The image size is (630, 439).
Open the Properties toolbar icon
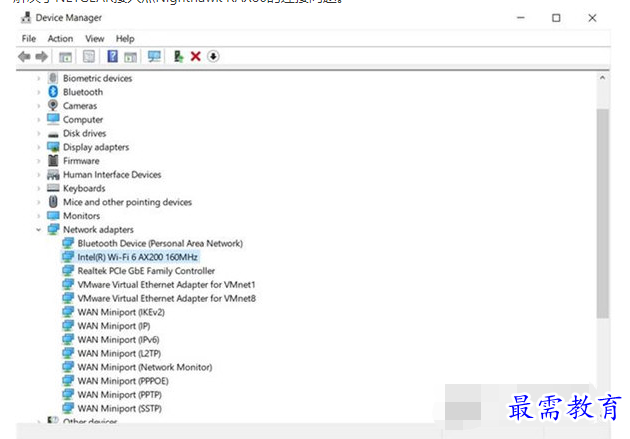pos(89,56)
